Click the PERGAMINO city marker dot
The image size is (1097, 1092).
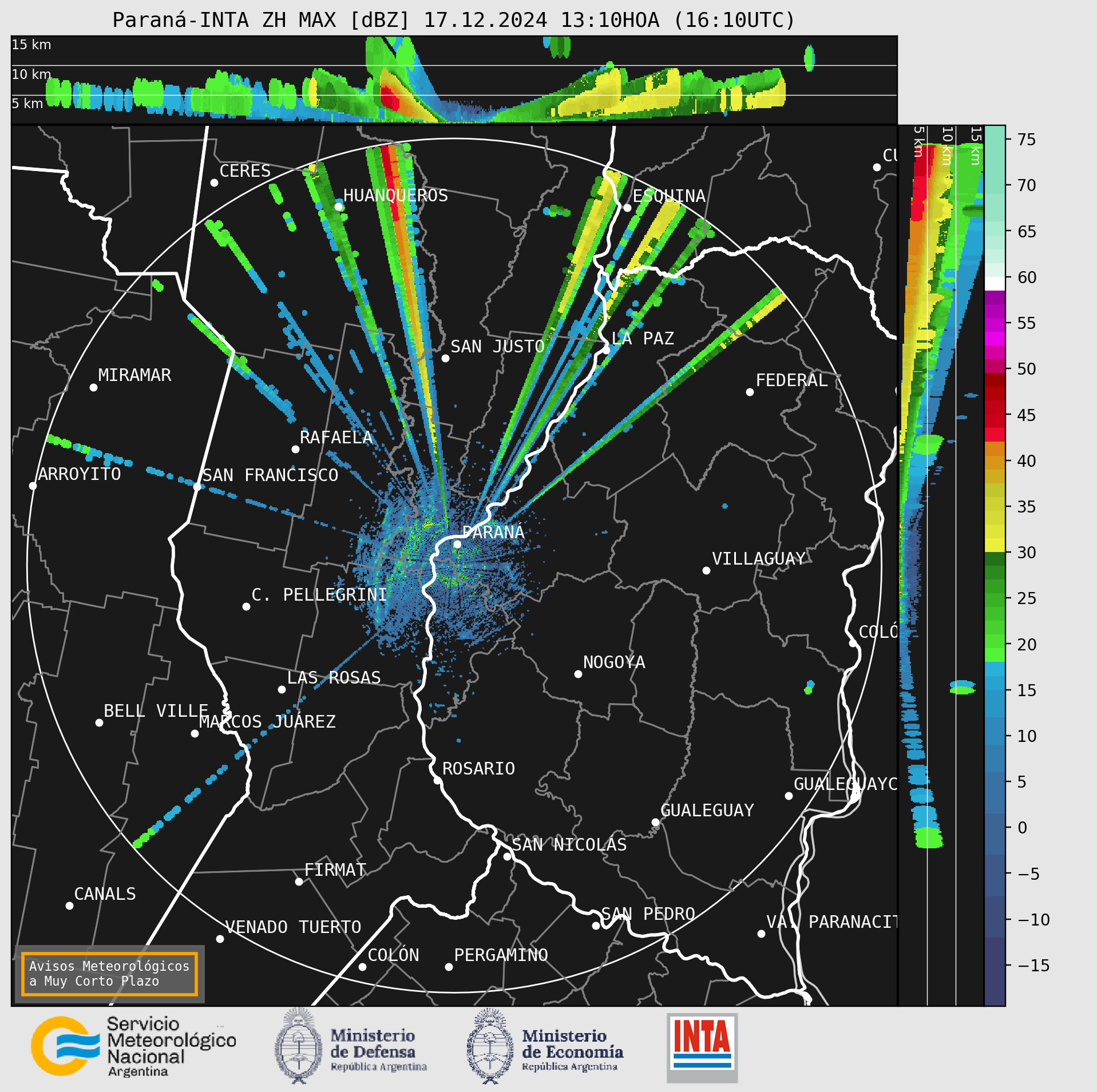click(449, 967)
